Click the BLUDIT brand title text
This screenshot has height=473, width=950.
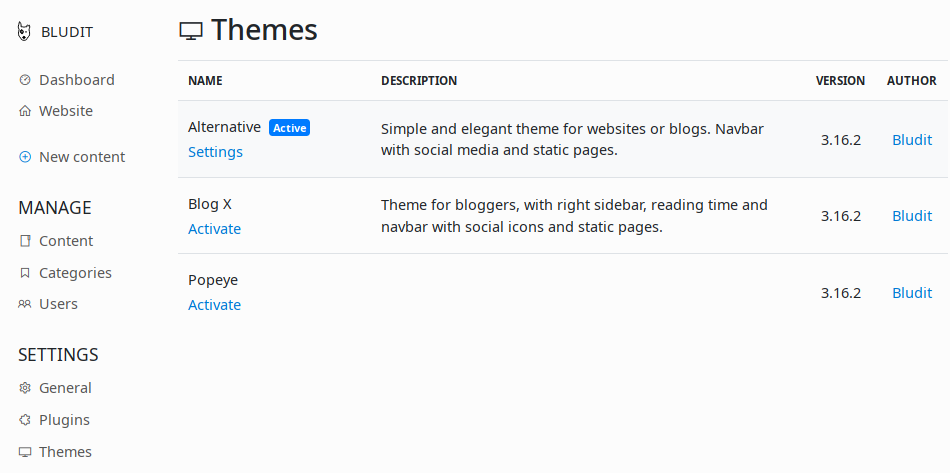tap(67, 32)
